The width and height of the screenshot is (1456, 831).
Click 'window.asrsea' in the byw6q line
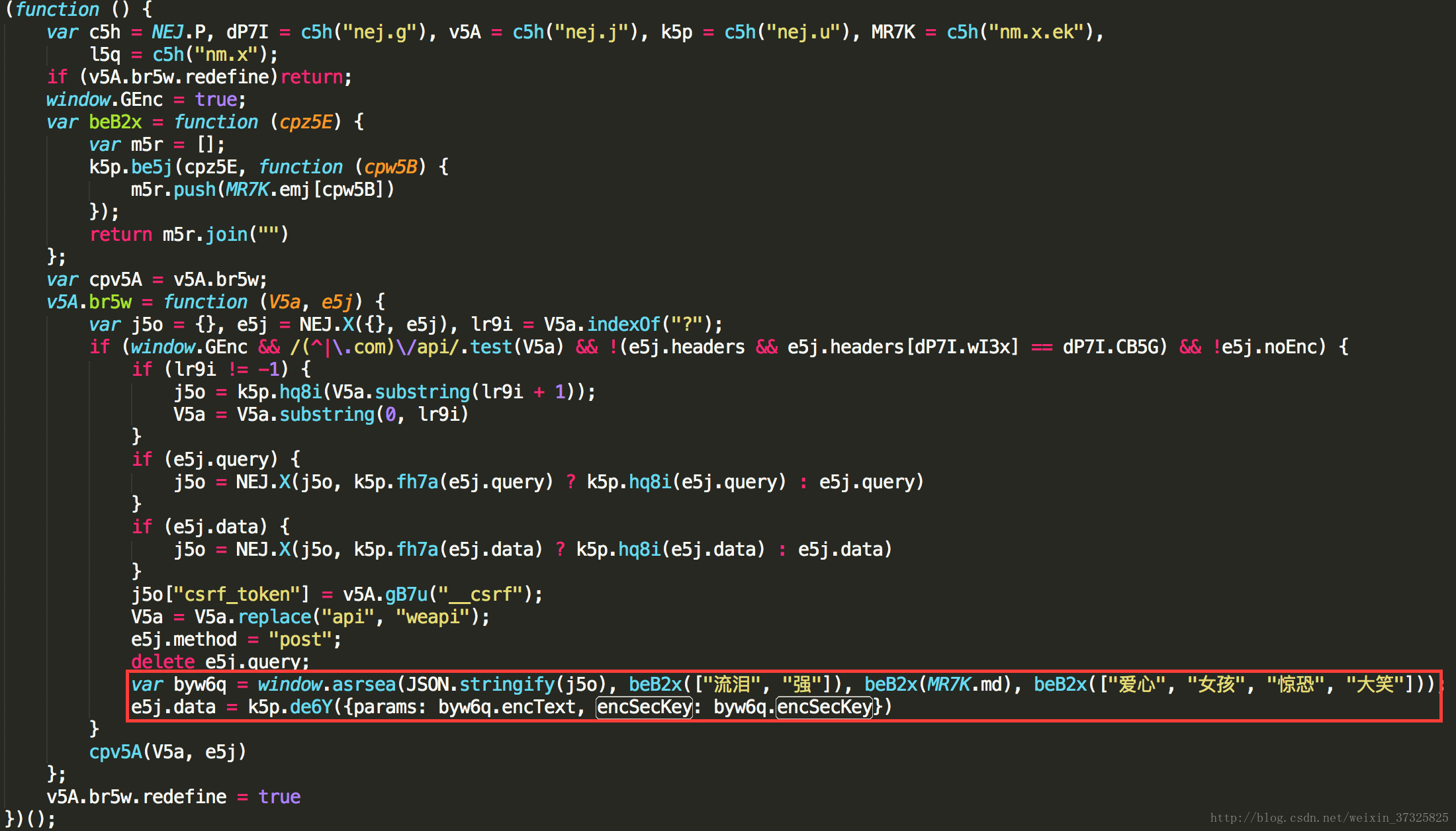tap(326, 685)
